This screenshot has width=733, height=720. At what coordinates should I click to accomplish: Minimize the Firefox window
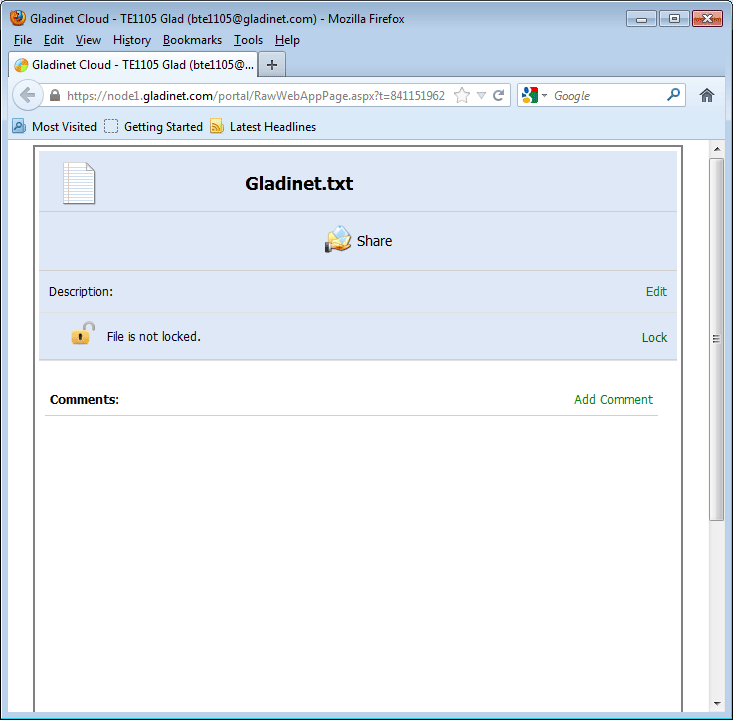641,19
